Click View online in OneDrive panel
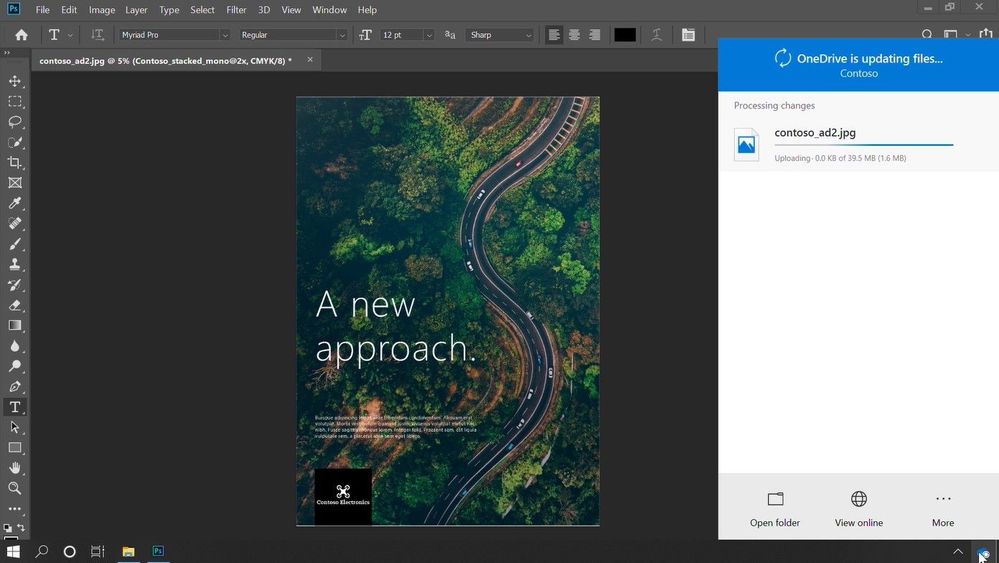Image resolution: width=999 pixels, height=563 pixels. (859, 510)
